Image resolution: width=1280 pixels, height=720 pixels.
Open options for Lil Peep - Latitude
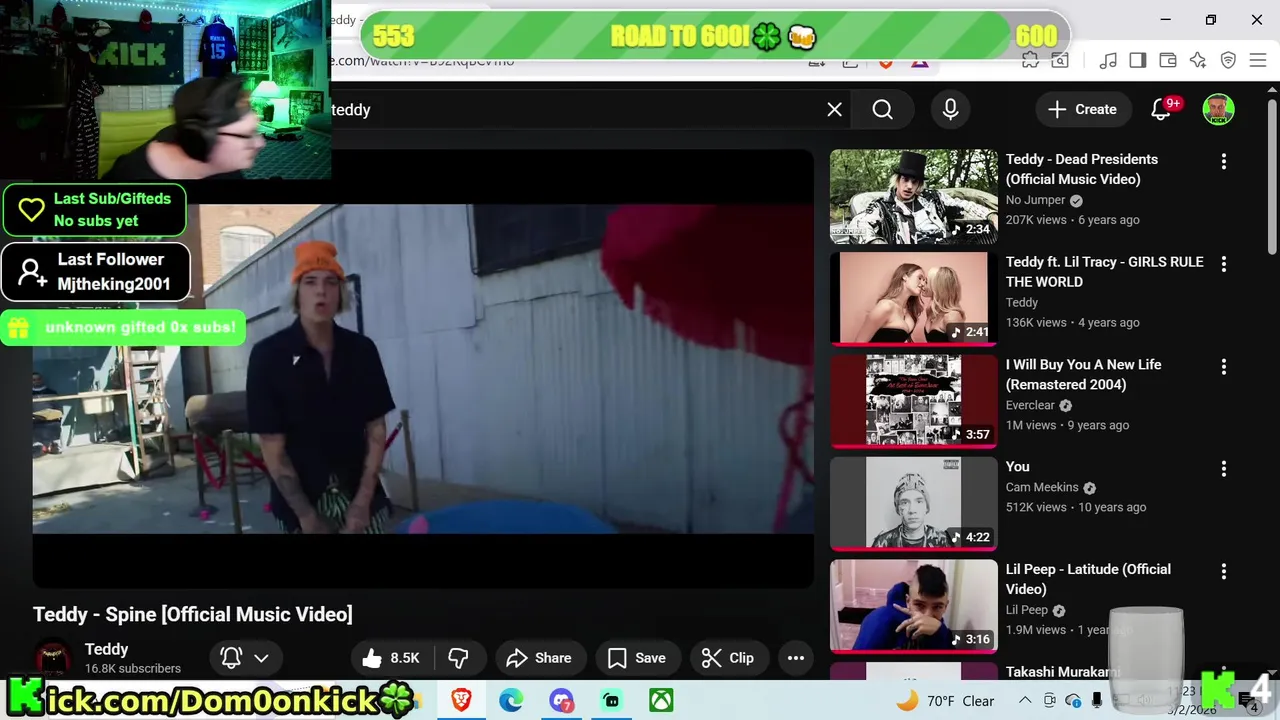(1223, 572)
